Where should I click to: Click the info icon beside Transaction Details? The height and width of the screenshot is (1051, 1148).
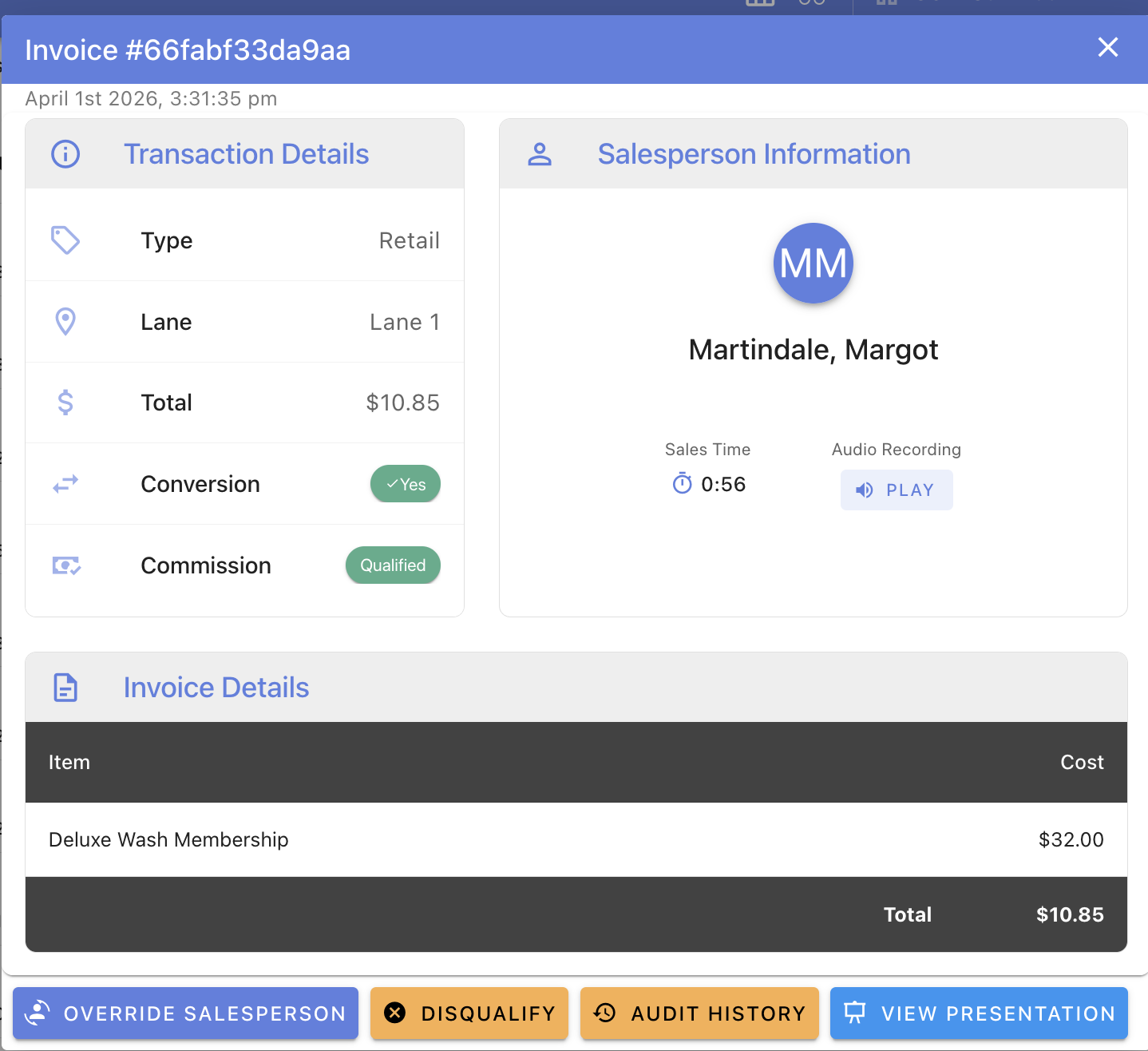coord(65,153)
